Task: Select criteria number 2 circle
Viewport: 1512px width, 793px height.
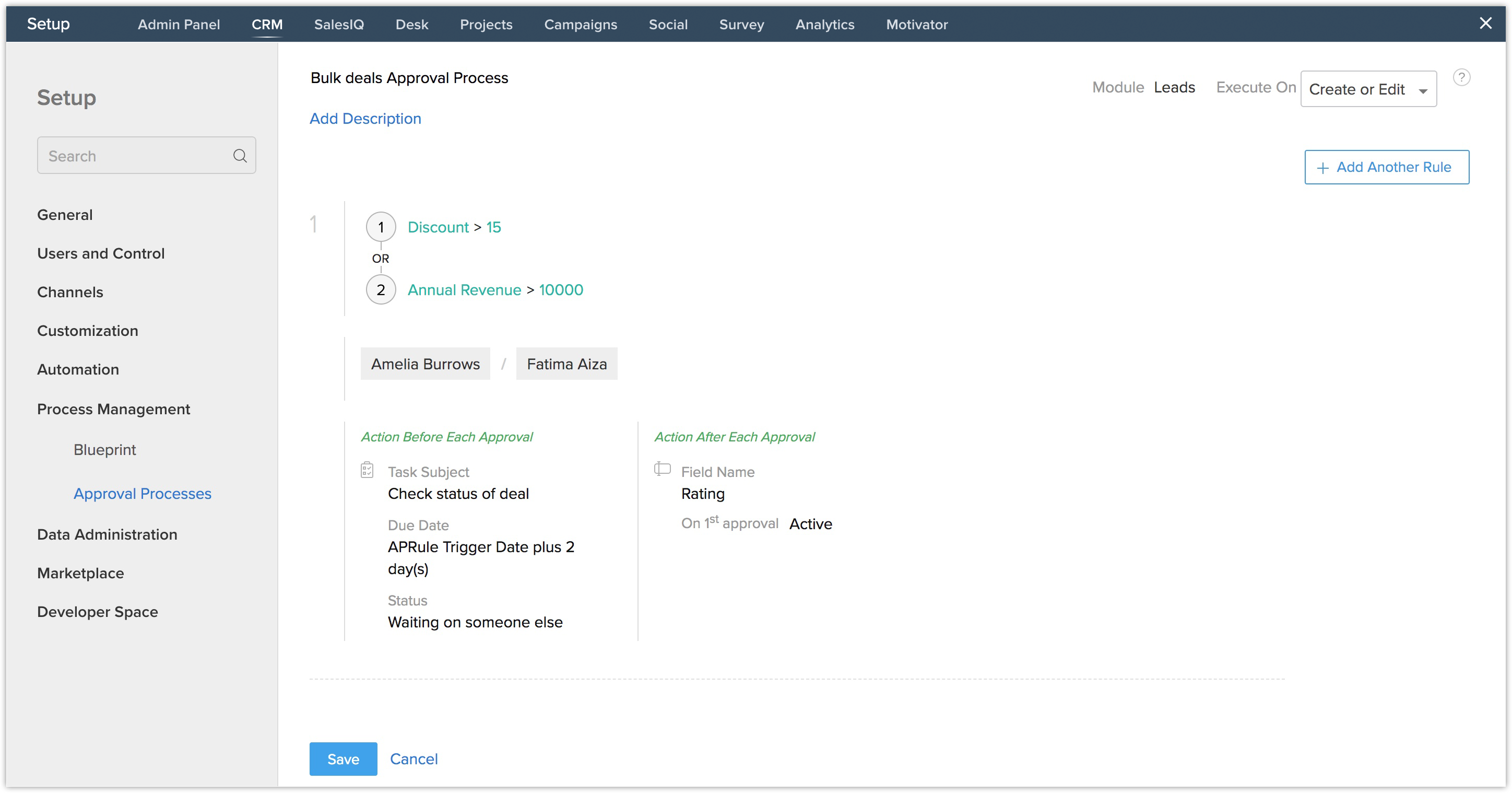Action: pyautogui.click(x=381, y=289)
